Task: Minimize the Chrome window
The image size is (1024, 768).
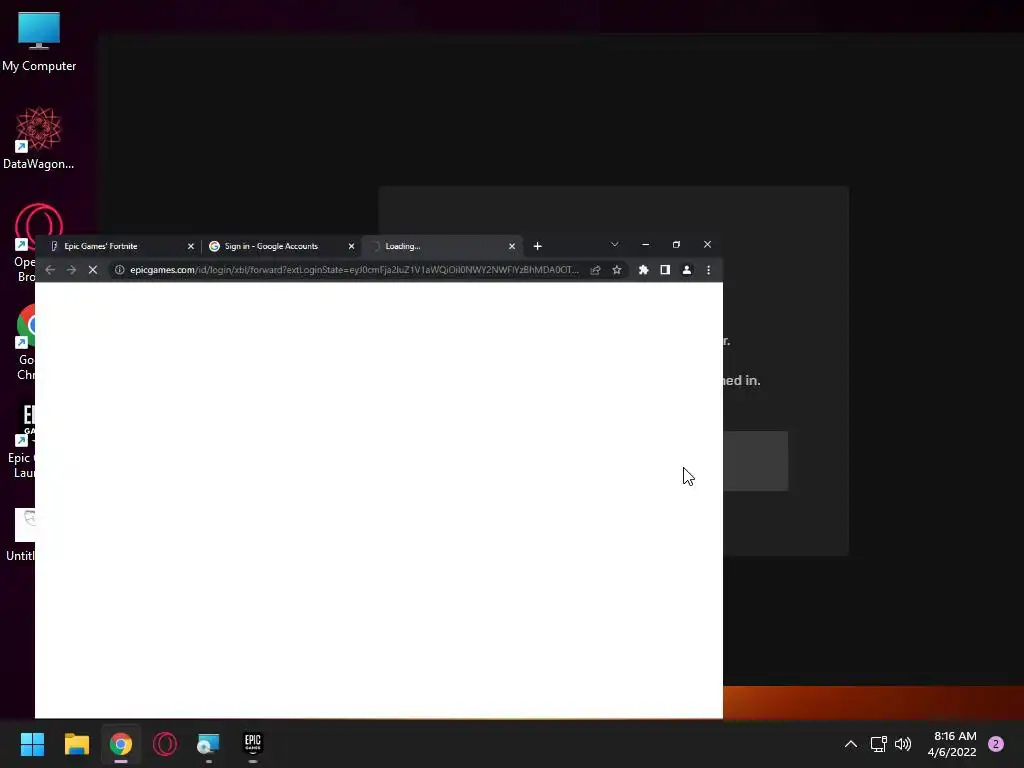Action: pos(645,244)
